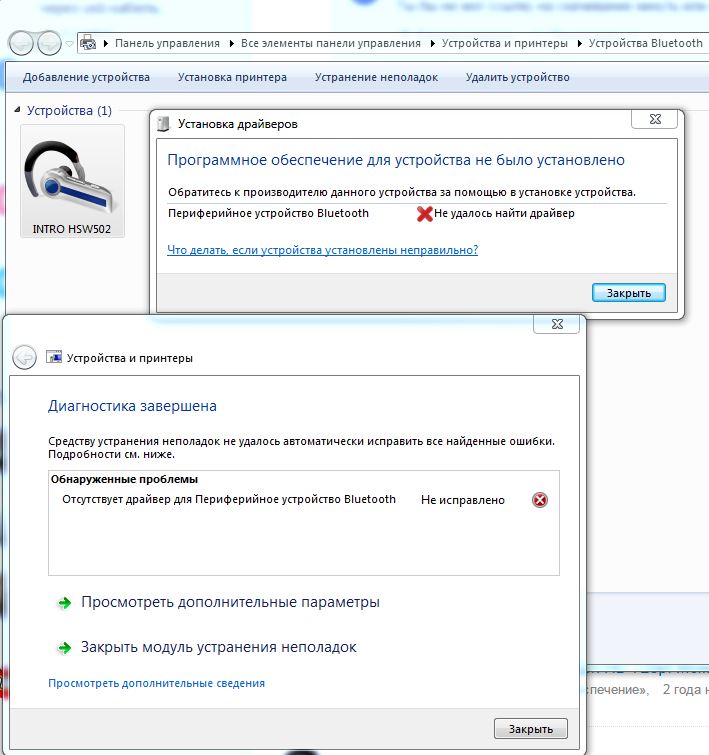Select the Отсутствует драйвер problem row
The image size is (709, 755).
(304, 500)
